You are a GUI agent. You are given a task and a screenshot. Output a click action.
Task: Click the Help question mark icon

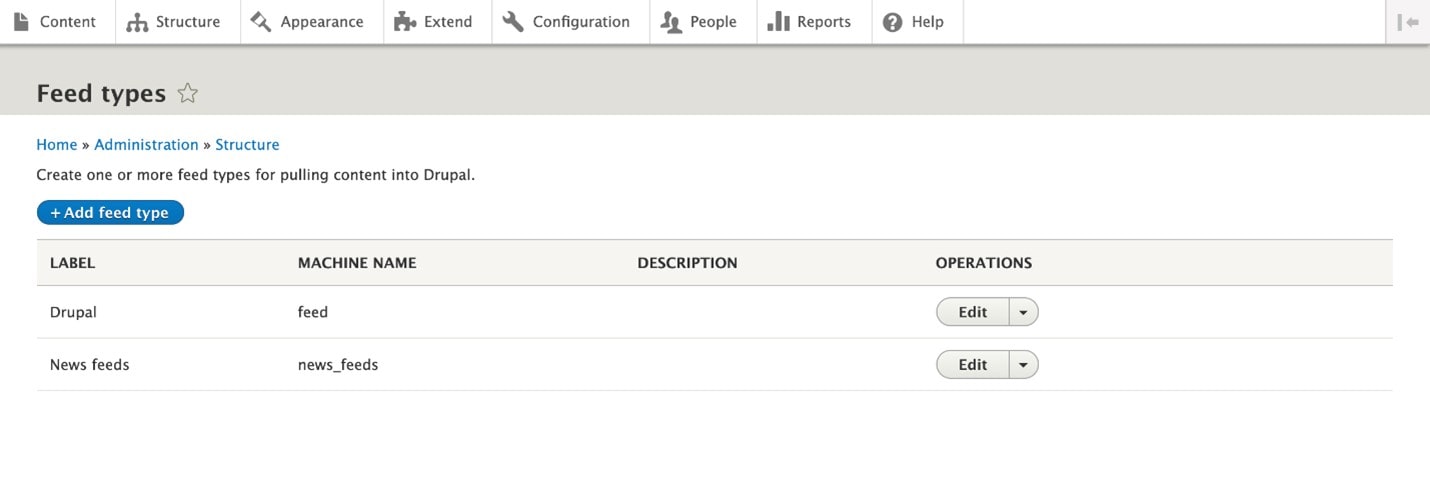click(x=893, y=22)
